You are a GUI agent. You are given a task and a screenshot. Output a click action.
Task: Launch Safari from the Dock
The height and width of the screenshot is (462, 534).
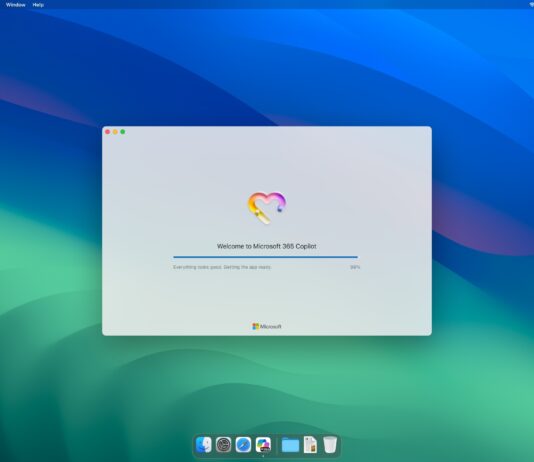[243, 445]
